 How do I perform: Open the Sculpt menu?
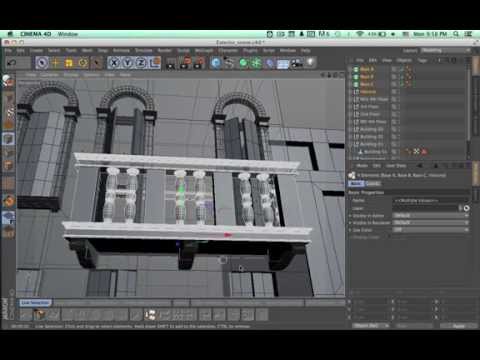[x=183, y=51]
